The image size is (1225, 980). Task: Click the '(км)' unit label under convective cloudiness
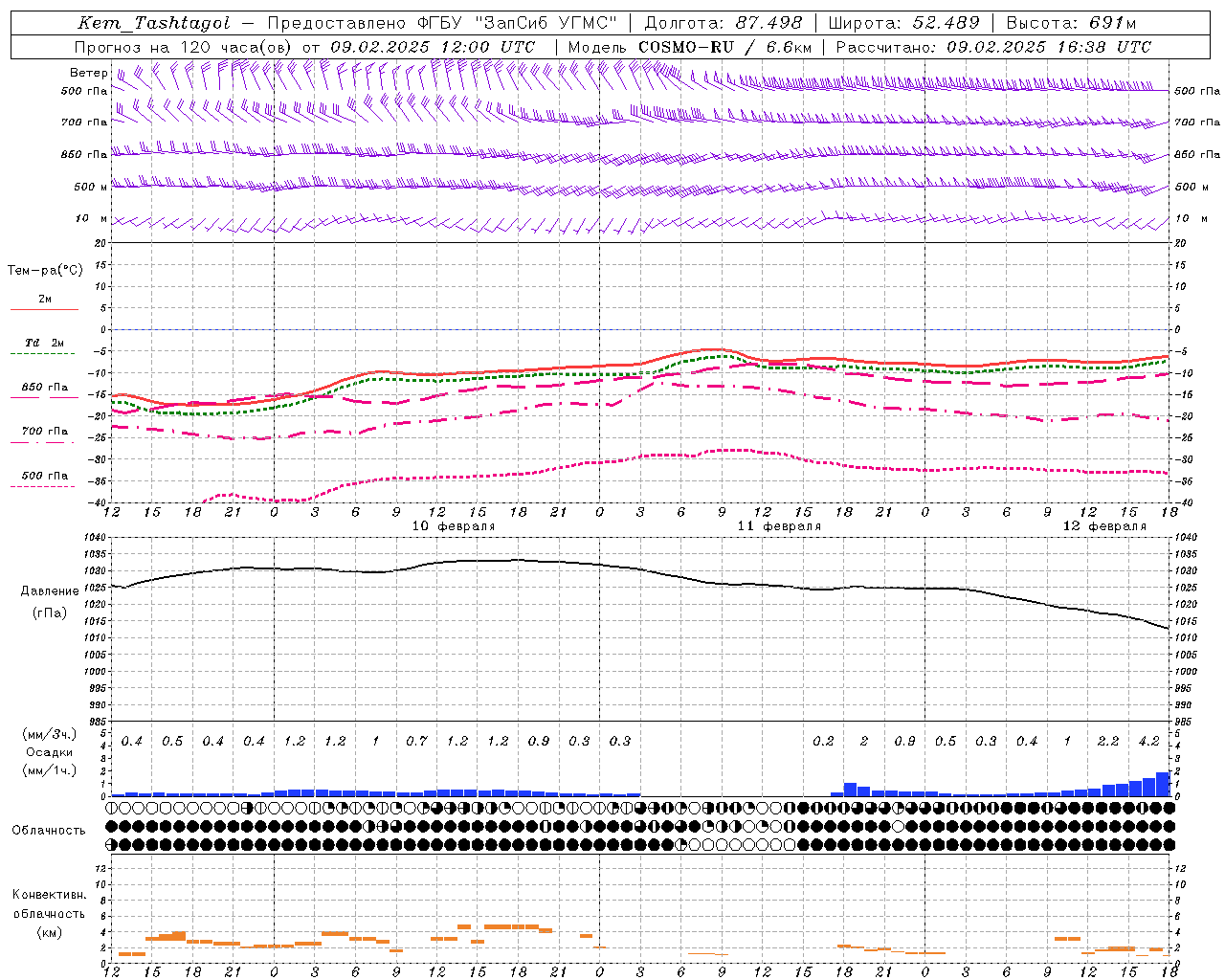pos(49,932)
